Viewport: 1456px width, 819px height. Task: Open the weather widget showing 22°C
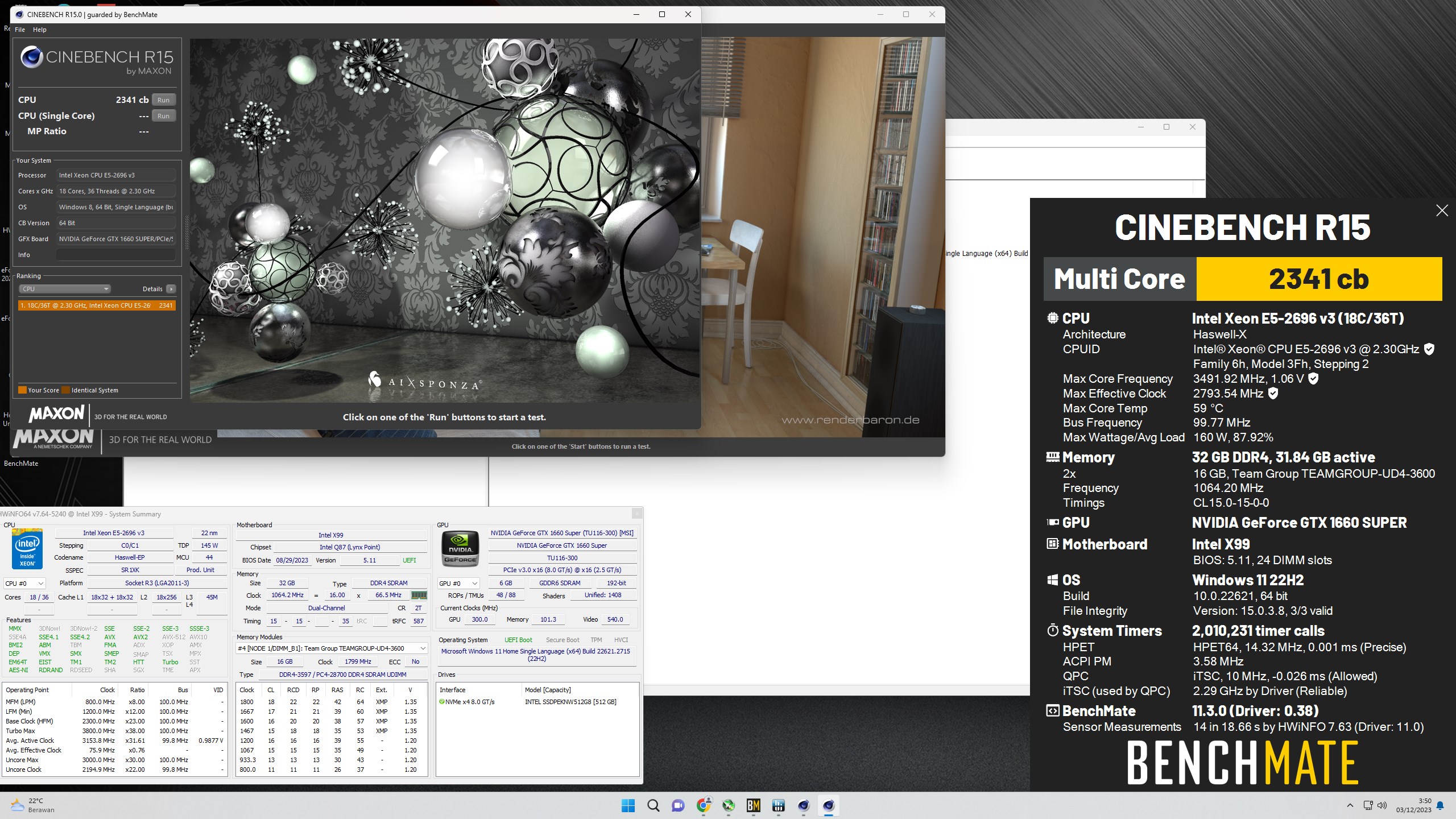[x=33, y=805]
